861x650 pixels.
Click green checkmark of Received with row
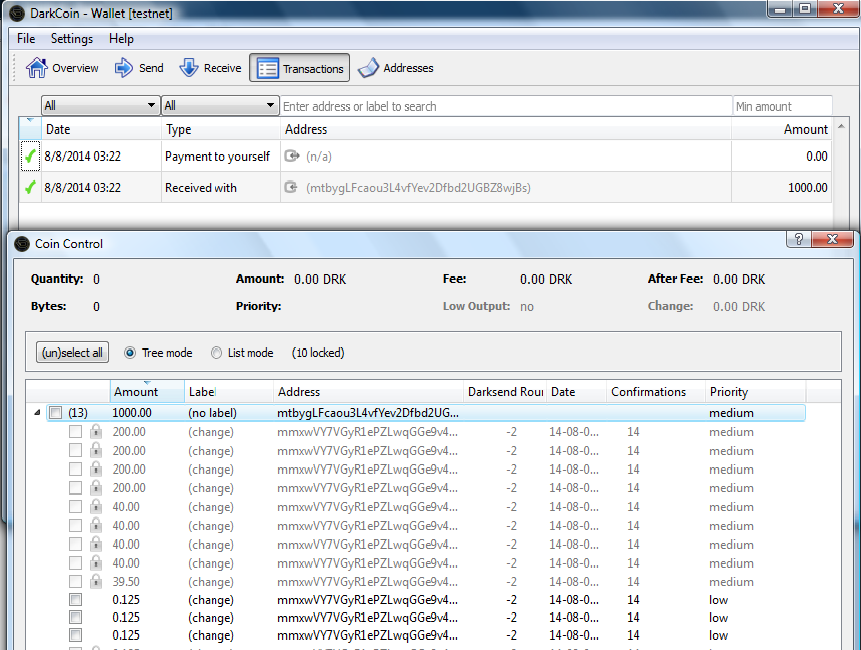click(30, 188)
